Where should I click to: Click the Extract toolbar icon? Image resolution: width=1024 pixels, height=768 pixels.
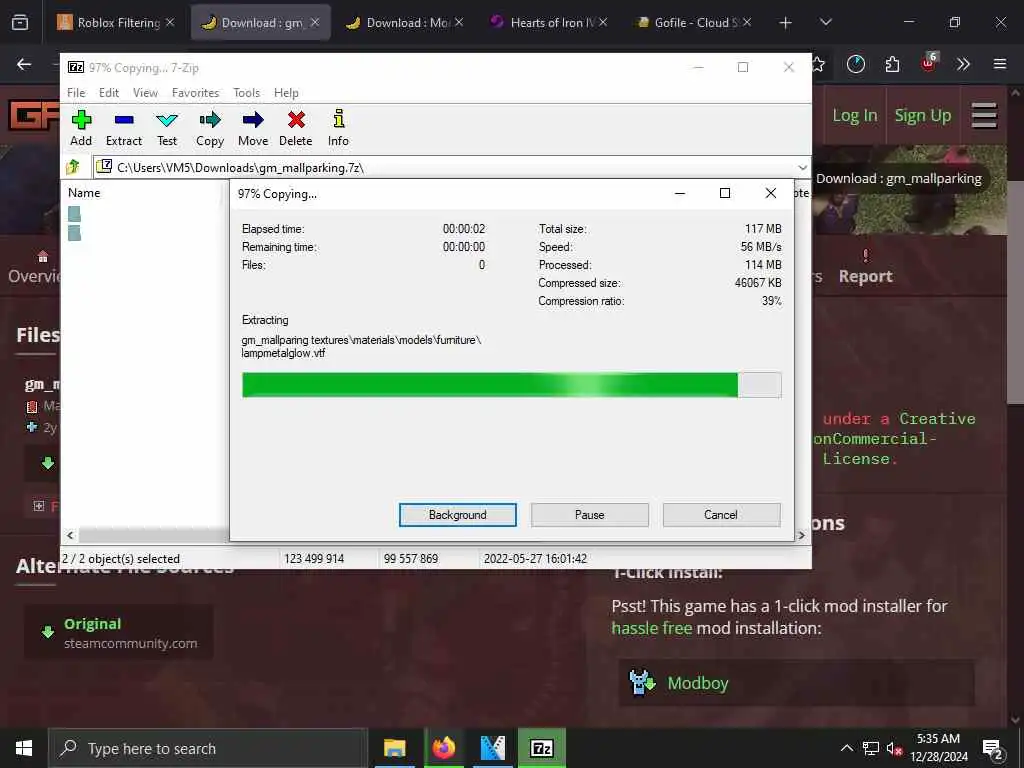[123, 128]
